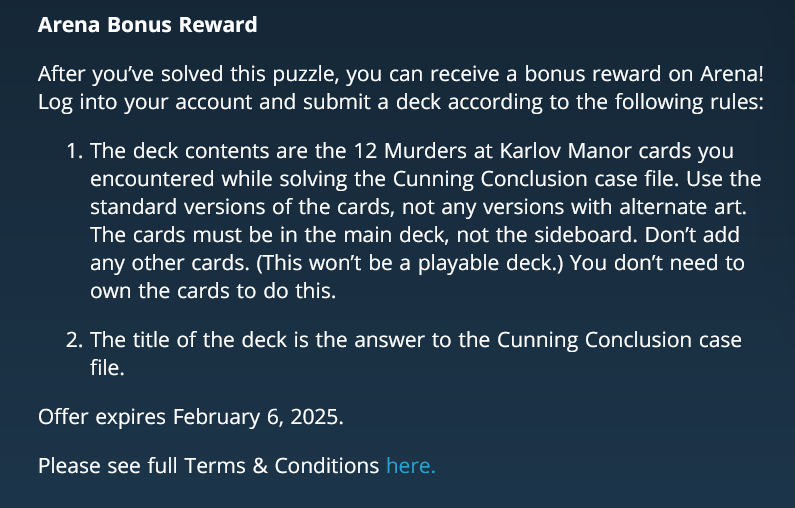
Task: Click the line starting "After you've solved this puzzle"
Action: [401, 74]
